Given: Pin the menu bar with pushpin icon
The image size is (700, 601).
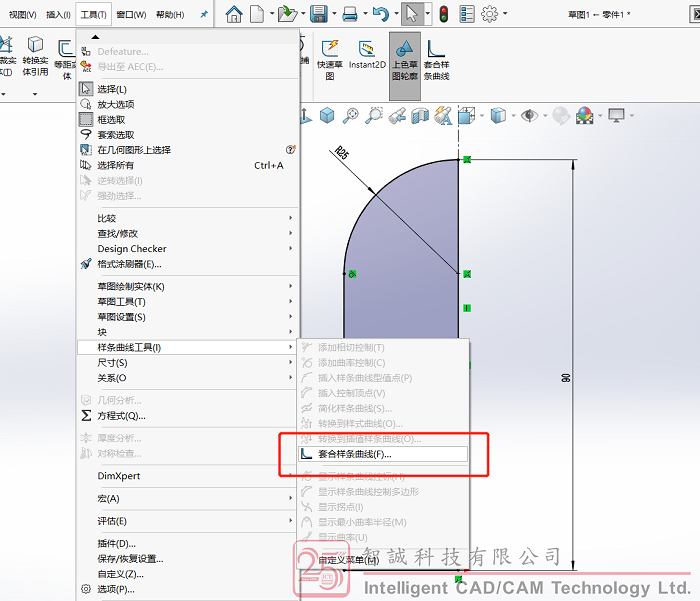Looking at the screenshot, I should pyautogui.click(x=204, y=14).
